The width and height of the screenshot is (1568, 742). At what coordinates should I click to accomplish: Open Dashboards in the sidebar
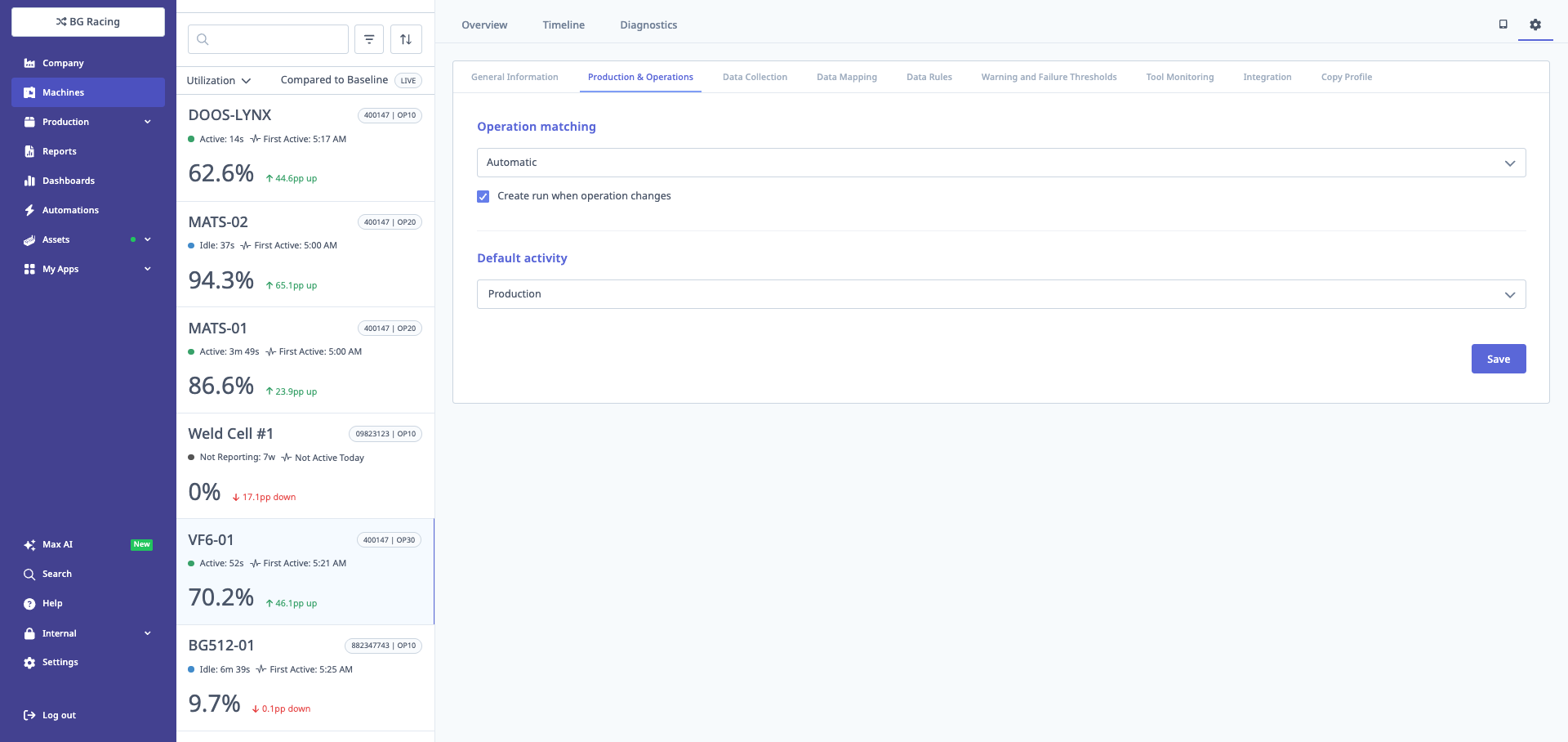coord(68,181)
